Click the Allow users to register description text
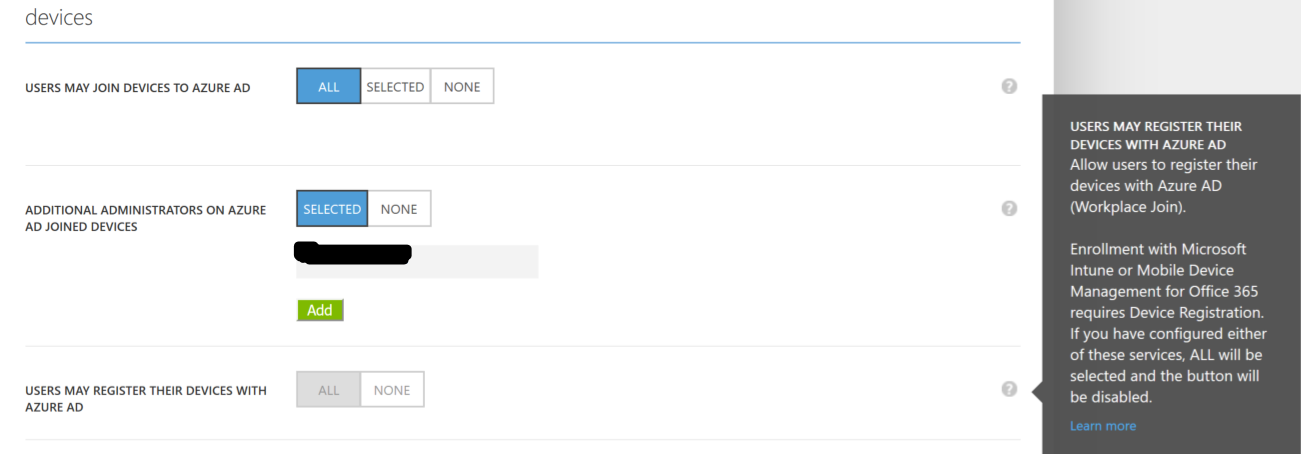1301x454 pixels. pos(1163,185)
